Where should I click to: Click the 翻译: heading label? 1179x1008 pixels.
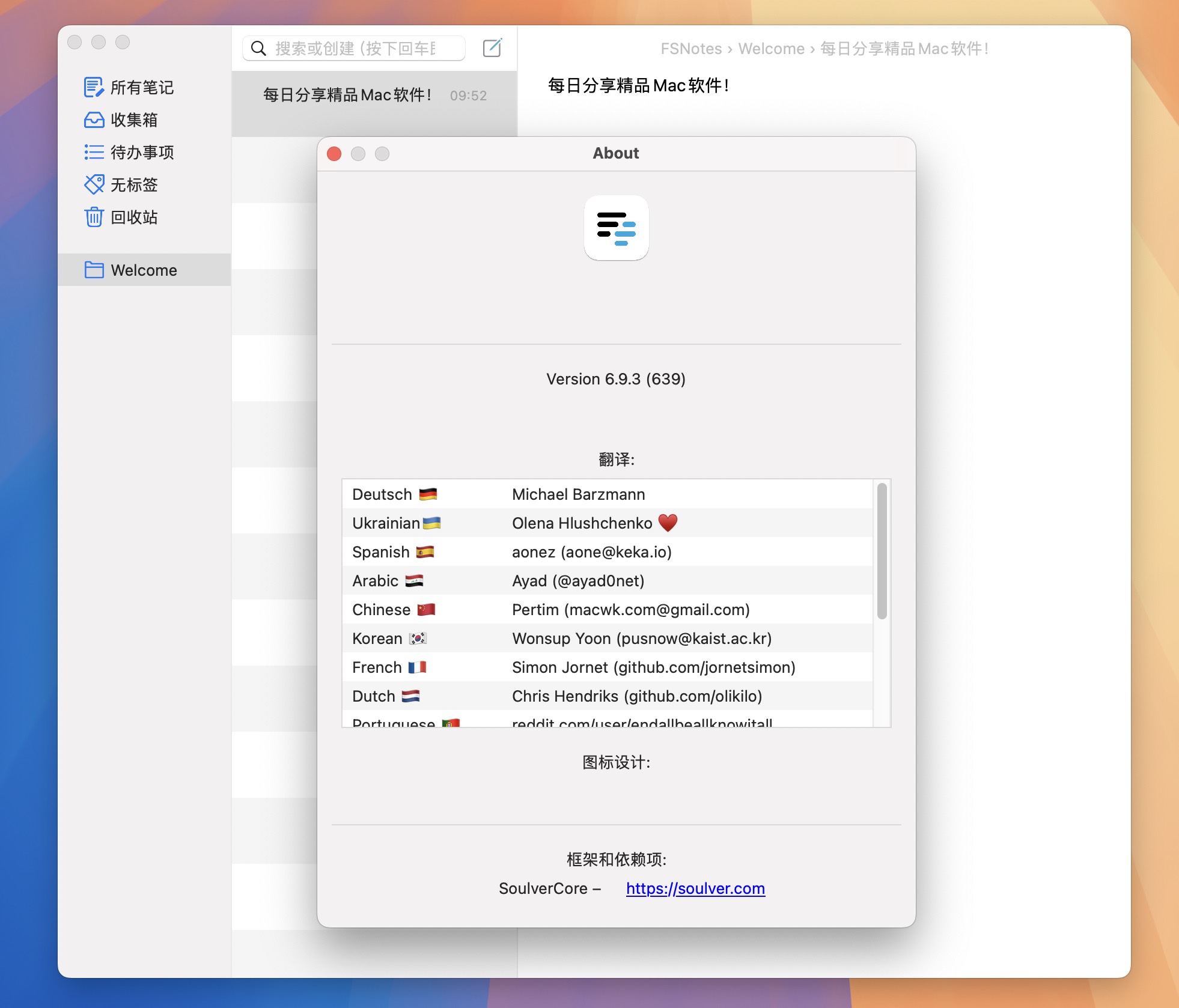616,460
